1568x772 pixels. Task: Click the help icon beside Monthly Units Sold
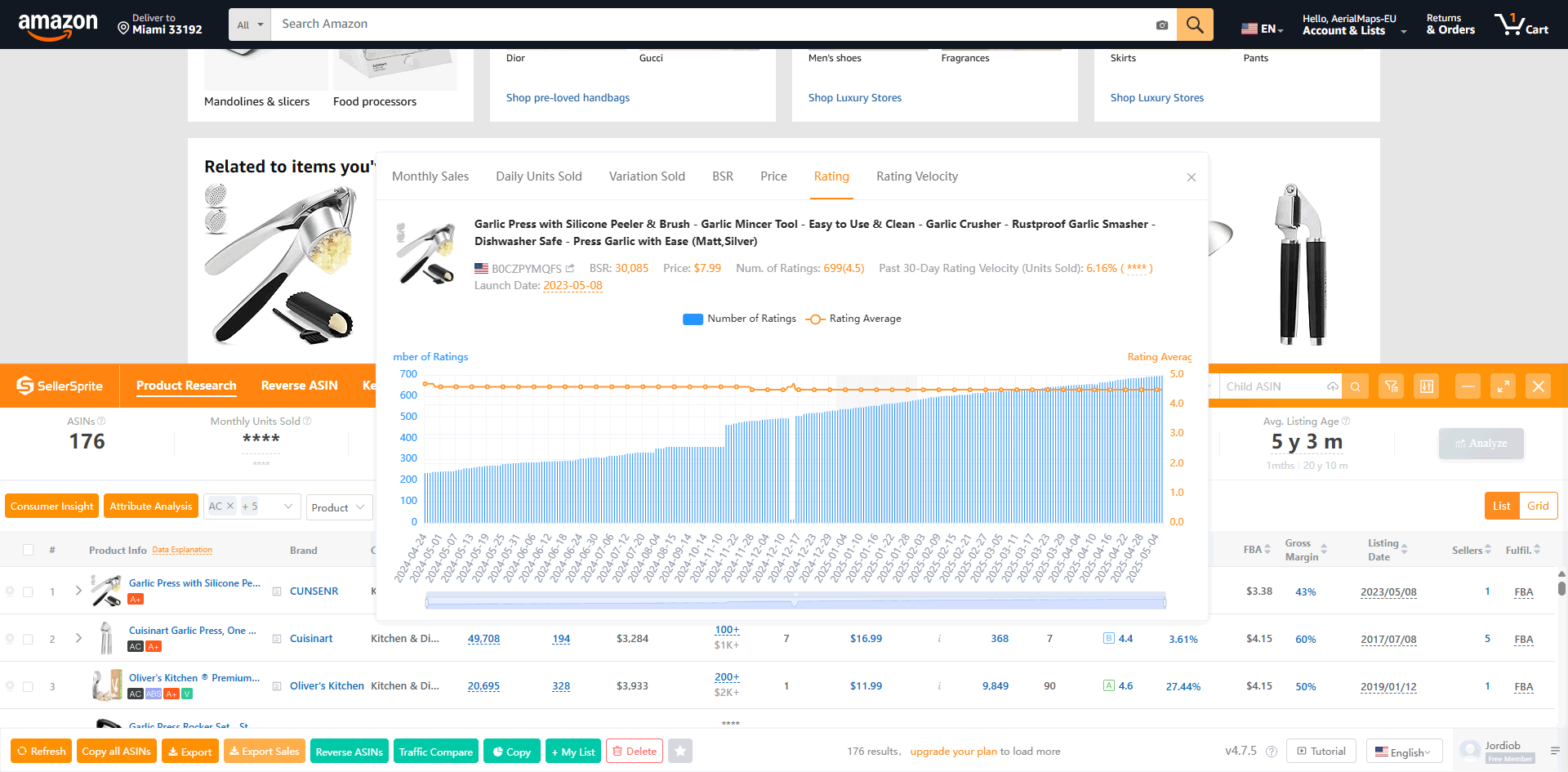pyautogui.click(x=307, y=421)
